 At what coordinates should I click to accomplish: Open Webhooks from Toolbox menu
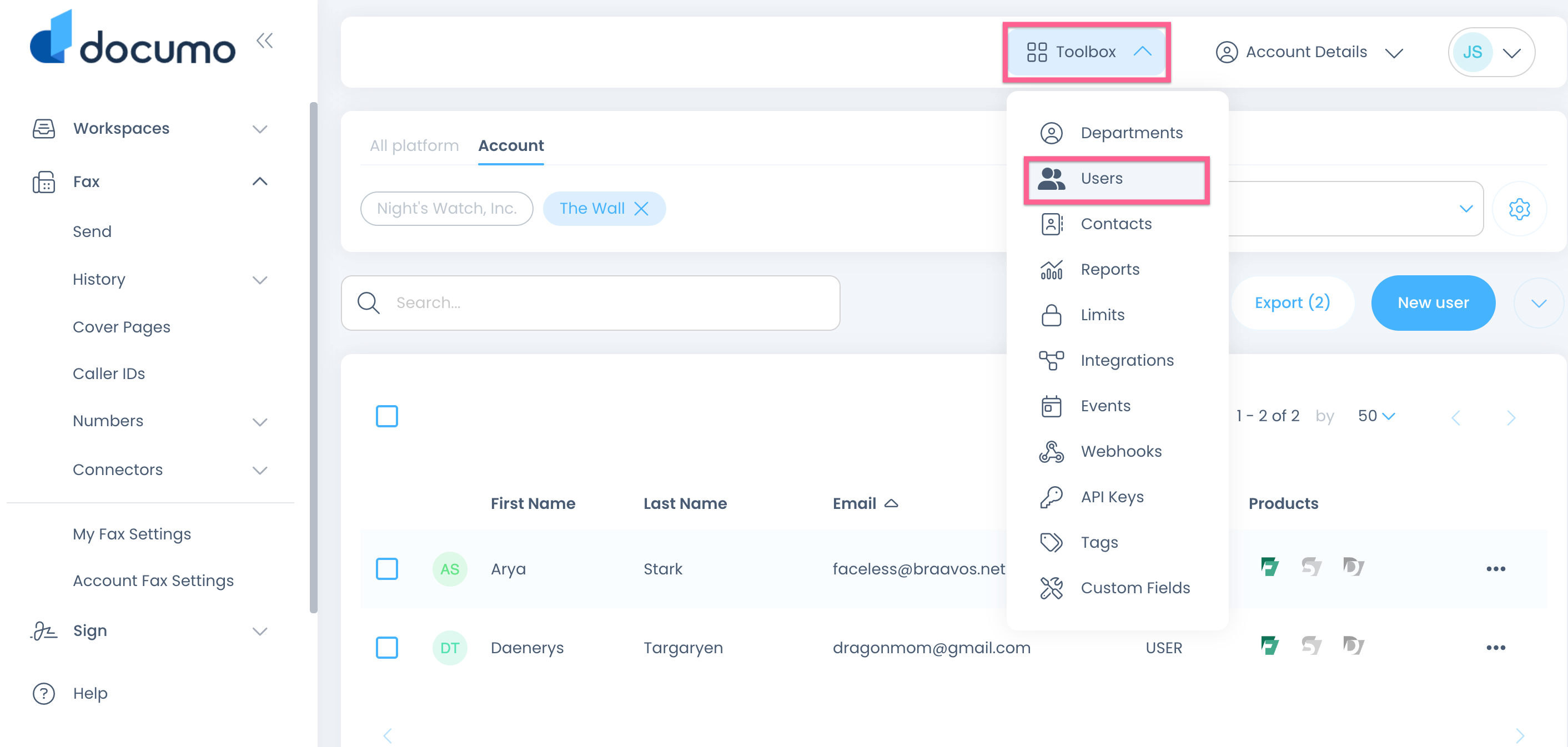pyautogui.click(x=1120, y=451)
